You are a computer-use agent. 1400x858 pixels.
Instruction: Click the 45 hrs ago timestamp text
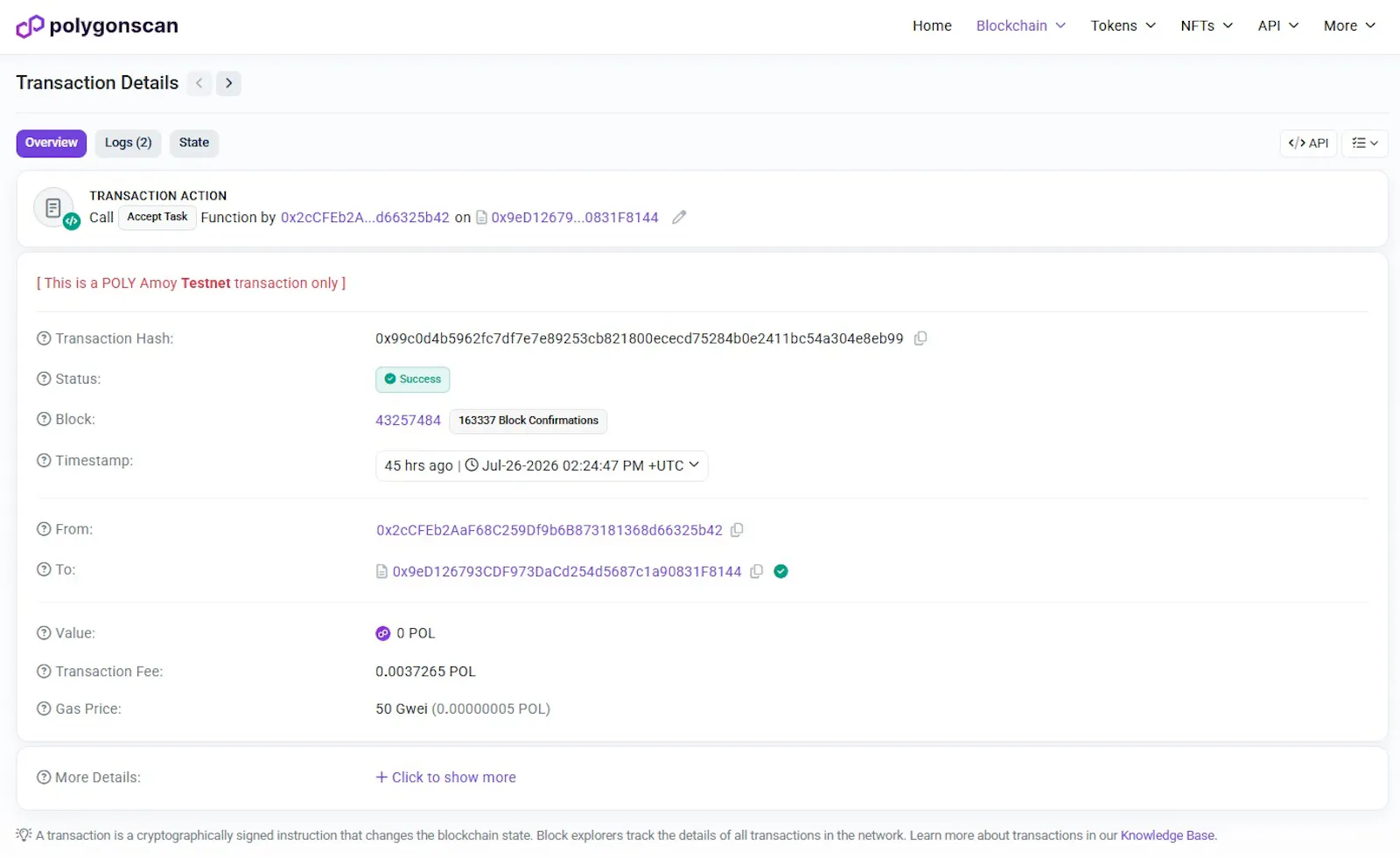pos(419,465)
